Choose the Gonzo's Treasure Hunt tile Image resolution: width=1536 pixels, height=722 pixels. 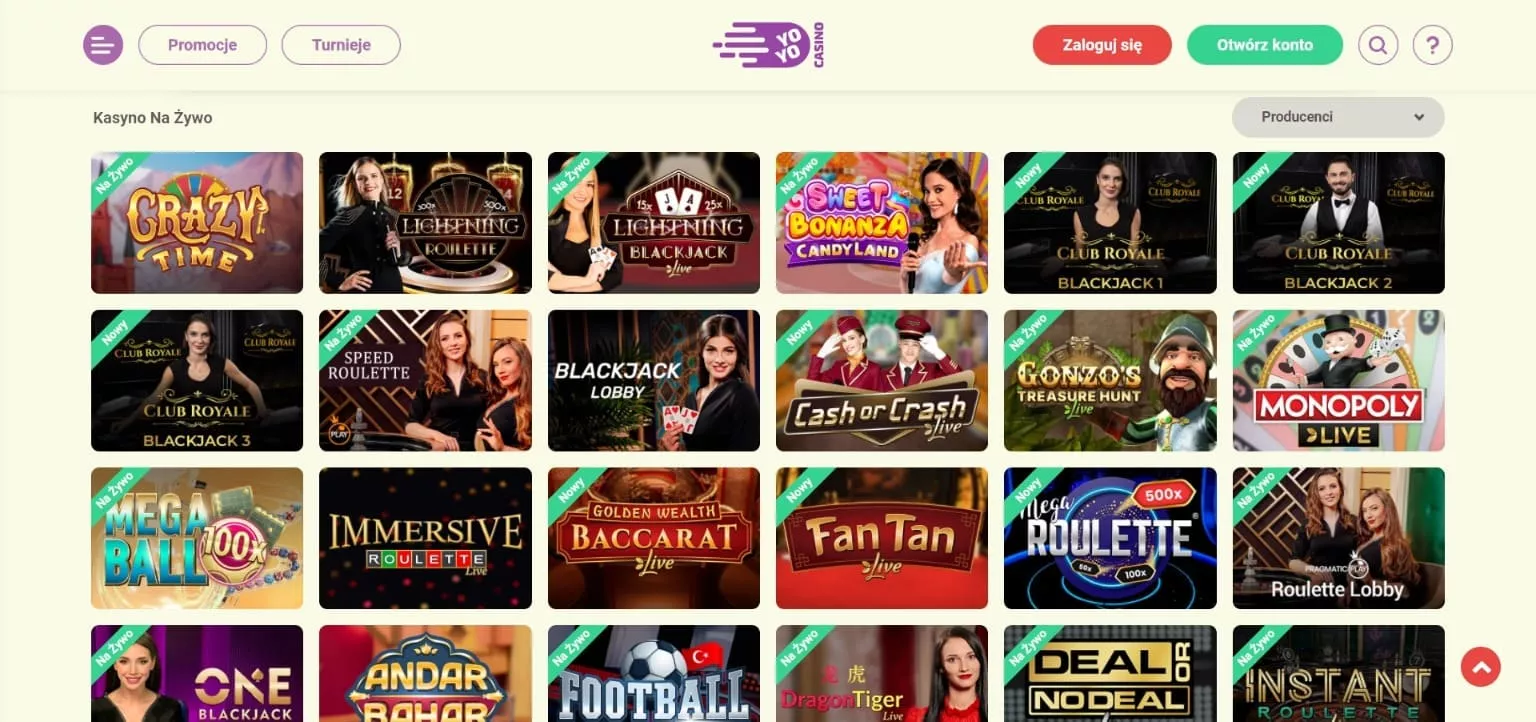tap(1110, 381)
